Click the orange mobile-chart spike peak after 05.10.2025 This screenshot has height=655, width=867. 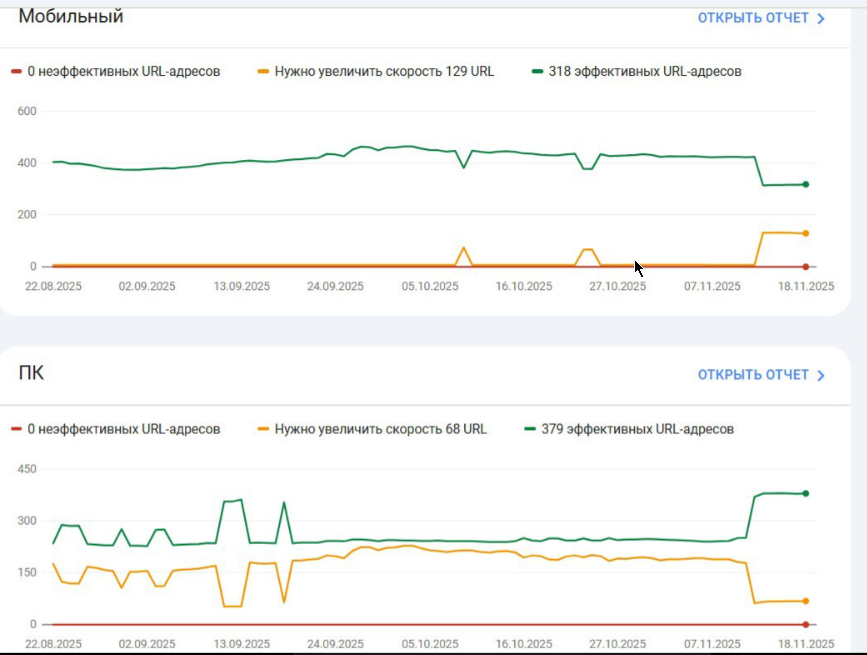point(463,248)
